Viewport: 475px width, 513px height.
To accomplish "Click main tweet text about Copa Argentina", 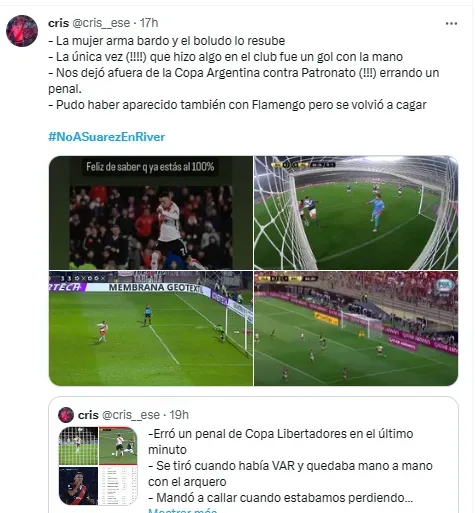I will [x=244, y=81].
